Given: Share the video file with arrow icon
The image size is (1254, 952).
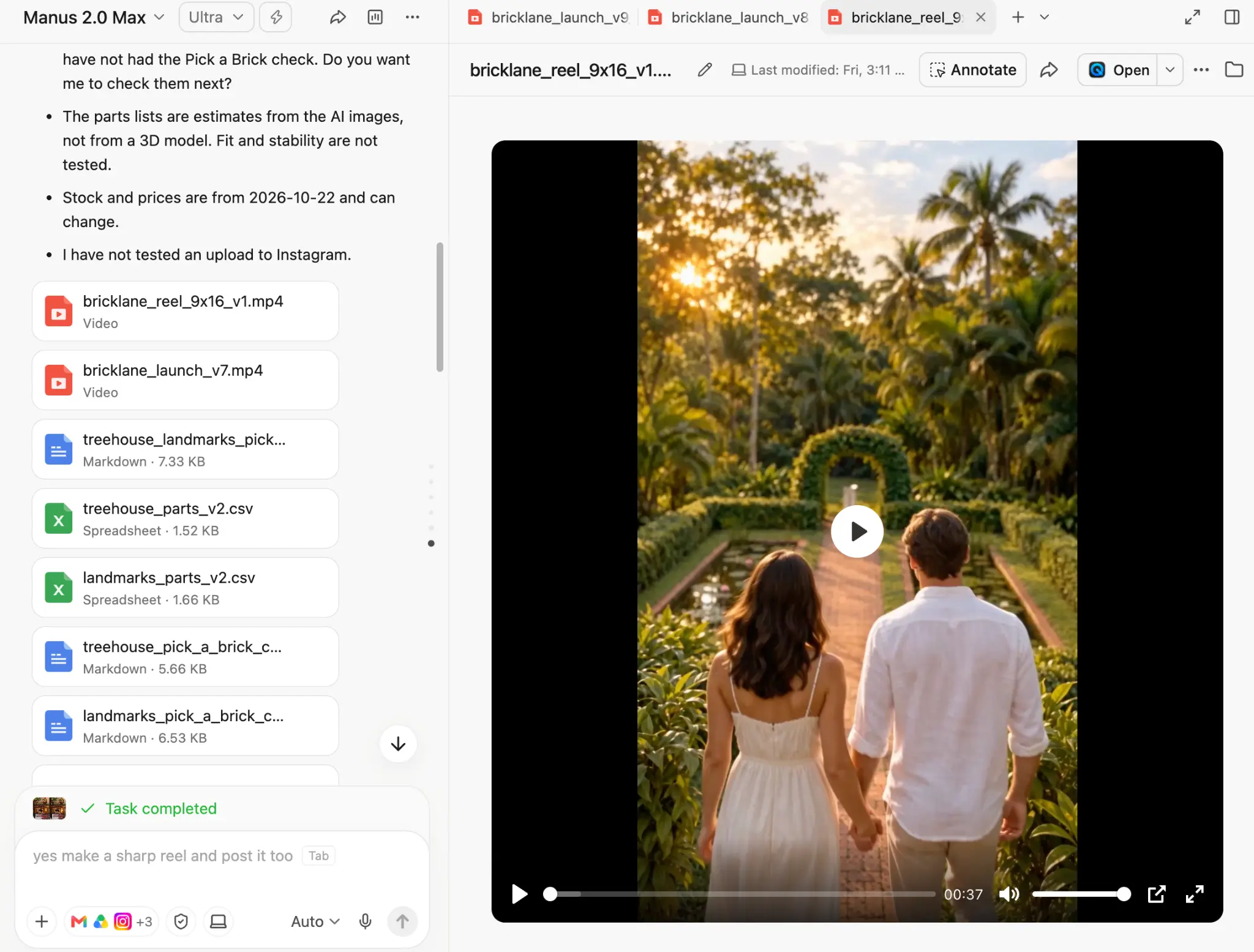Looking at the screenshot, I should point(1049,70).
